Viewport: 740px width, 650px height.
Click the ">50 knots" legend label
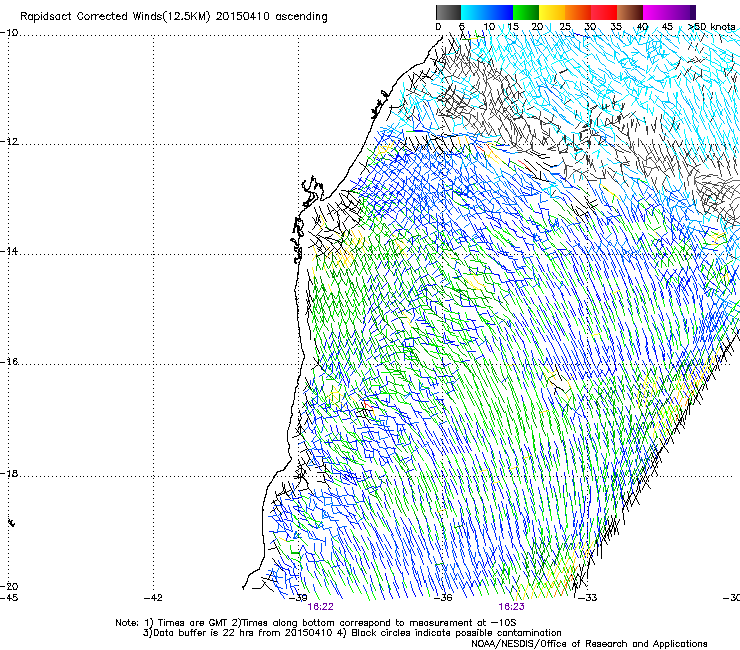click(x=711, y=27)
